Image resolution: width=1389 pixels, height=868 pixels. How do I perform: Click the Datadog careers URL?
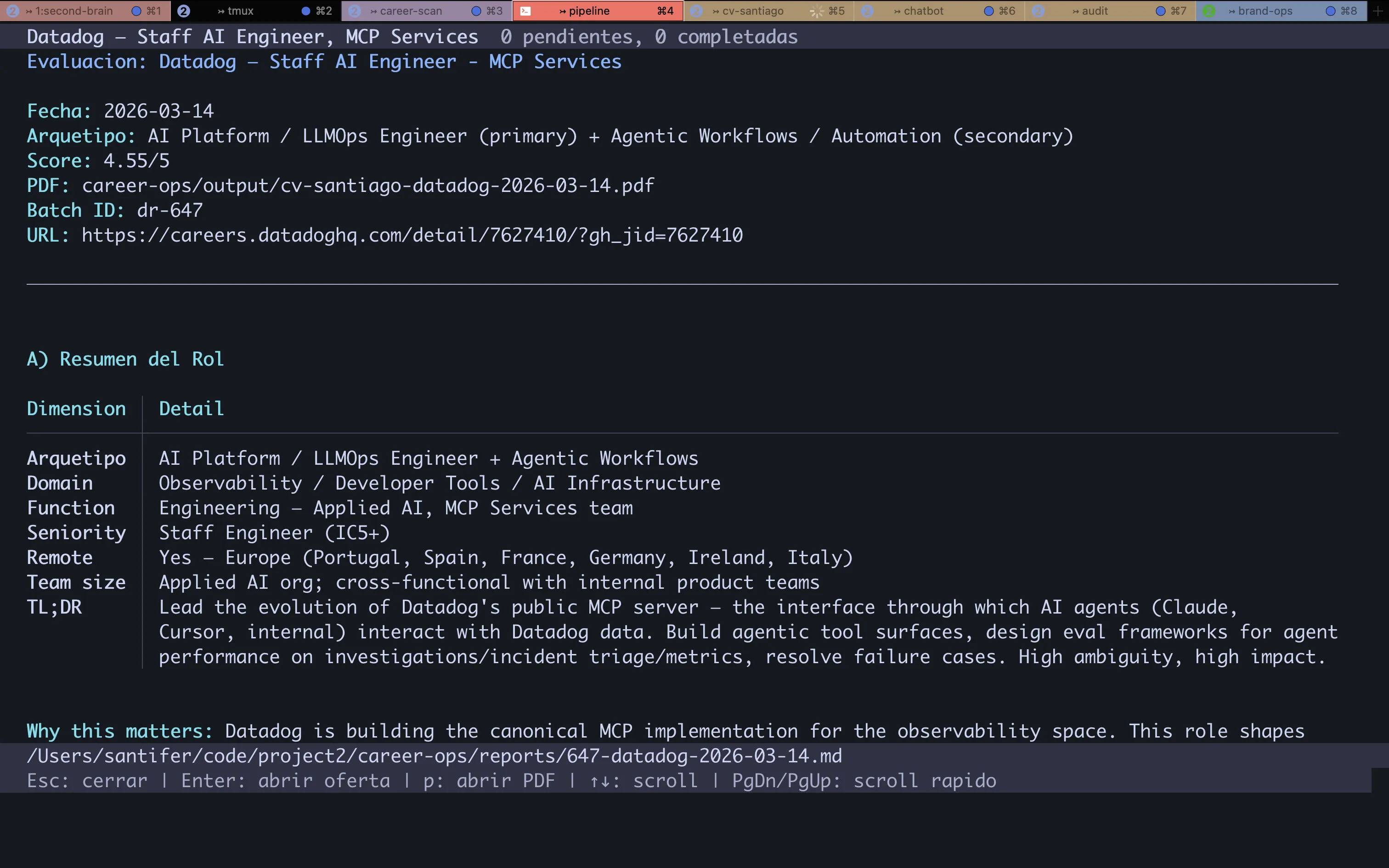pyautogui.click(x=412, y=235)
